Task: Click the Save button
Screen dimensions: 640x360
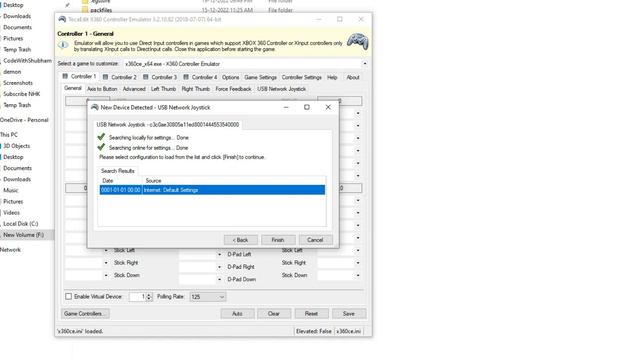Action: (x=349, y=314)
